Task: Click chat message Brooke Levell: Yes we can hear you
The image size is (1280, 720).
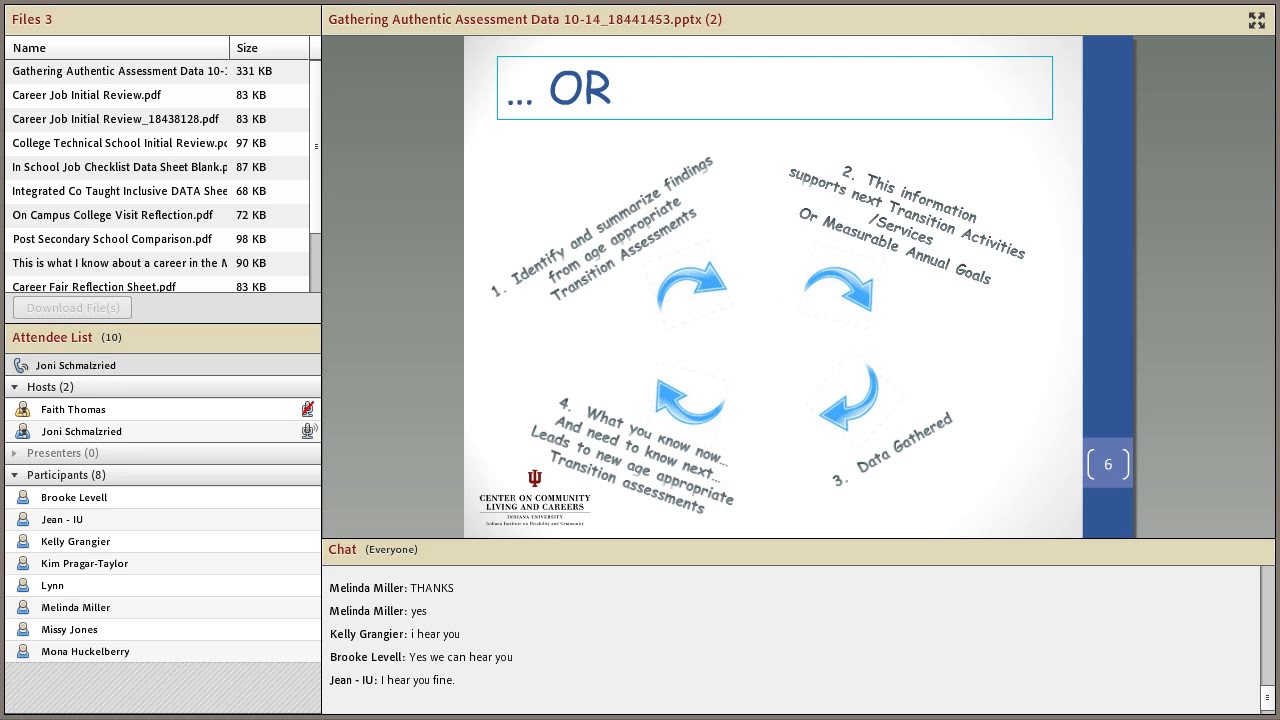Action: coord(421,657)
